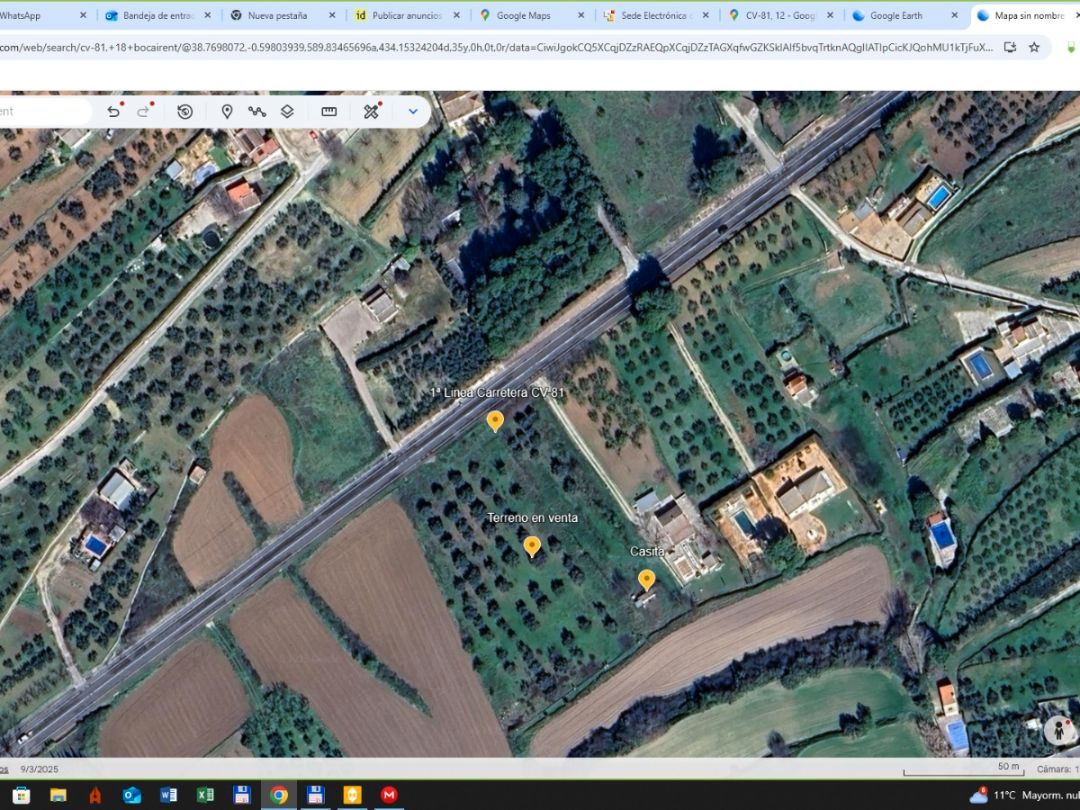Select the add placemark tool
The width and height of the screenshot is (1080, 810).
[227, 112]
